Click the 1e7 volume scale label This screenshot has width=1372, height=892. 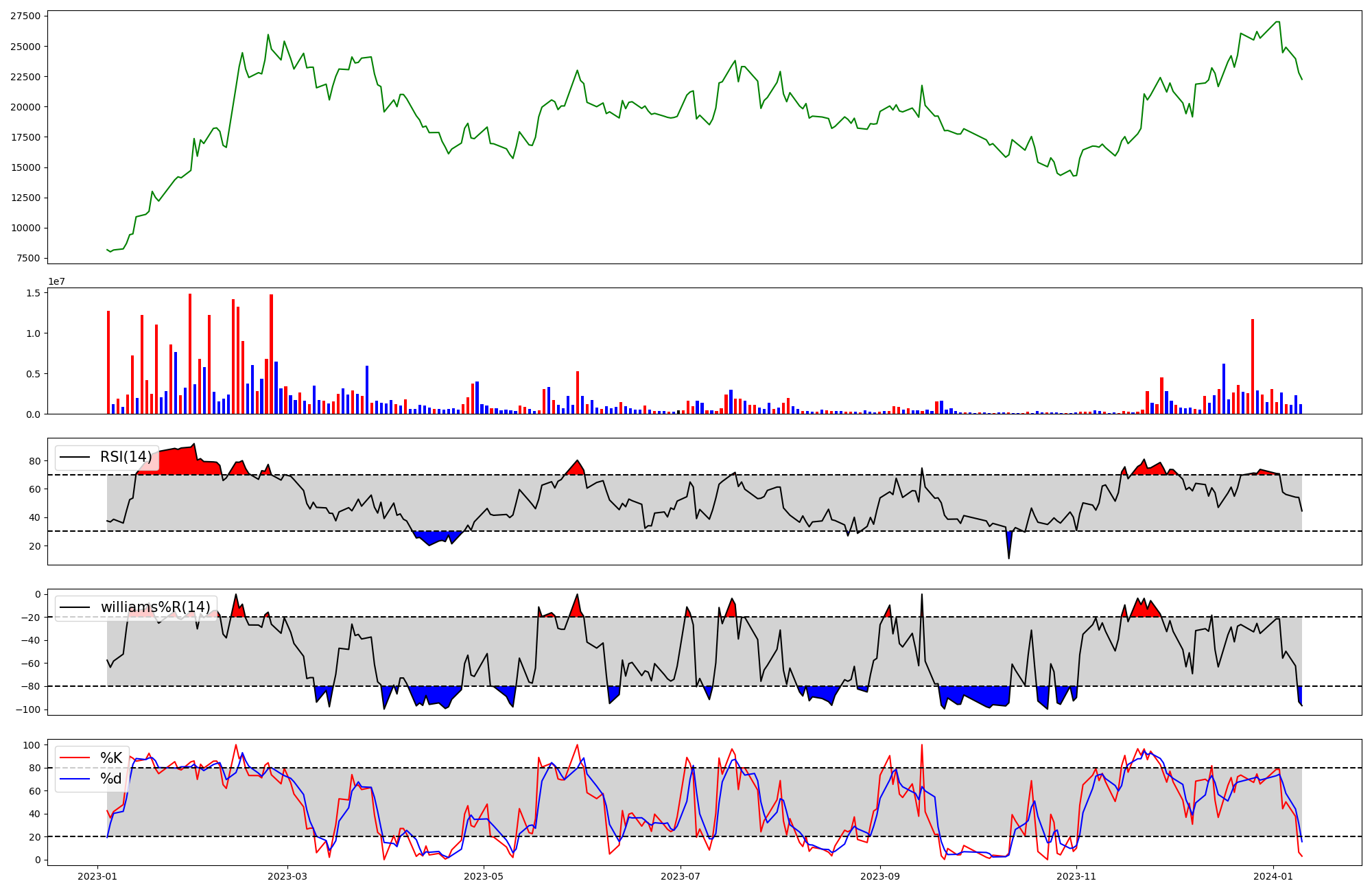coord(56,281)
